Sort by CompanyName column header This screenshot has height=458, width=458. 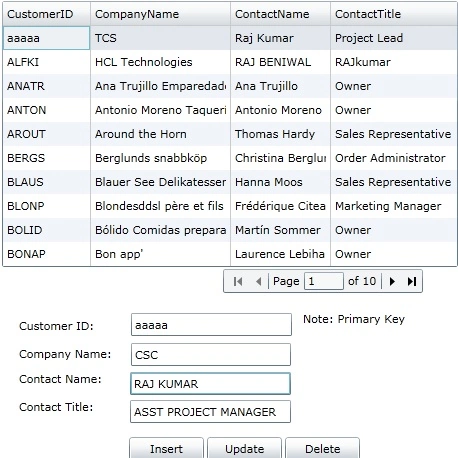160,14
